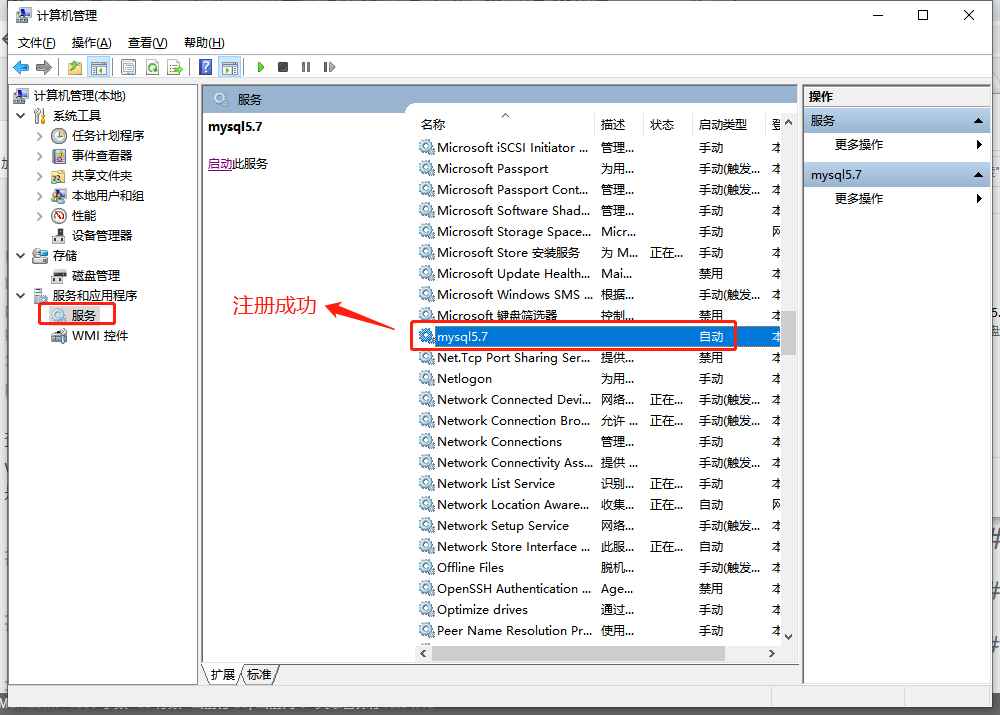Select Network Connections service row
The image size is (1000, 715).
tap(599, 441)
